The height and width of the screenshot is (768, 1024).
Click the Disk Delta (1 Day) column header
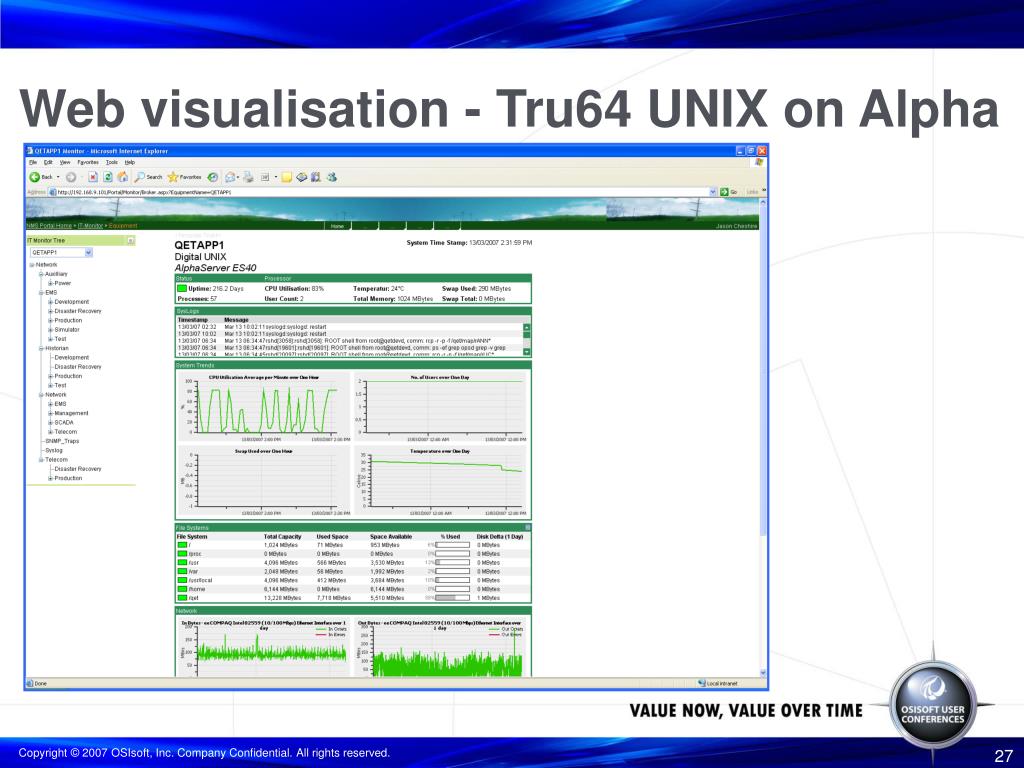500,536
